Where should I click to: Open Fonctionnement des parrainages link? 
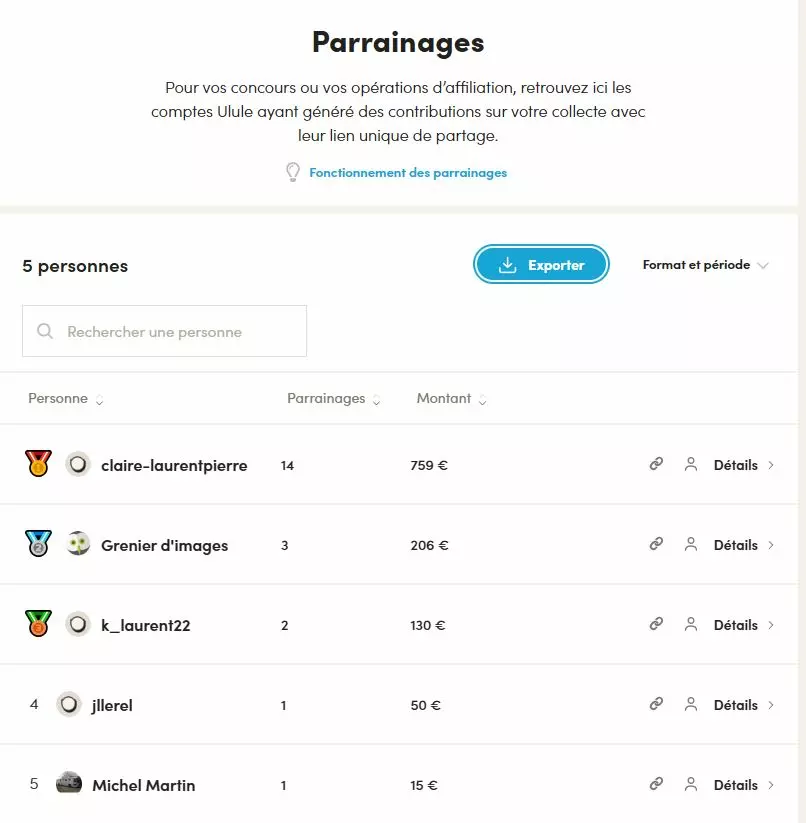(x=408, y=173)
